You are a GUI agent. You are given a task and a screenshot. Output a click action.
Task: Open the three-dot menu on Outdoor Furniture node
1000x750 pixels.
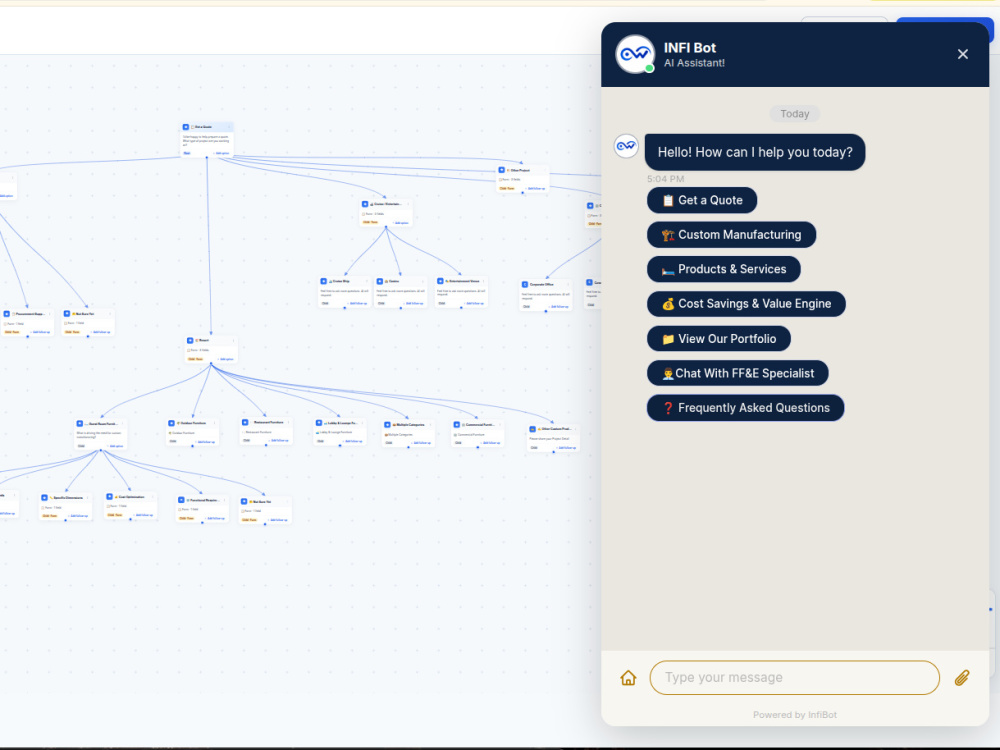click(215, 423)
